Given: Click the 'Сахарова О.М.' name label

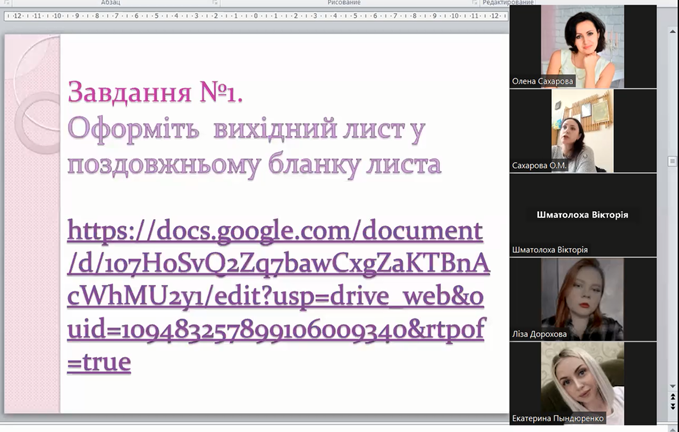Looking at the screenshot, I should (x=539, y=165).
